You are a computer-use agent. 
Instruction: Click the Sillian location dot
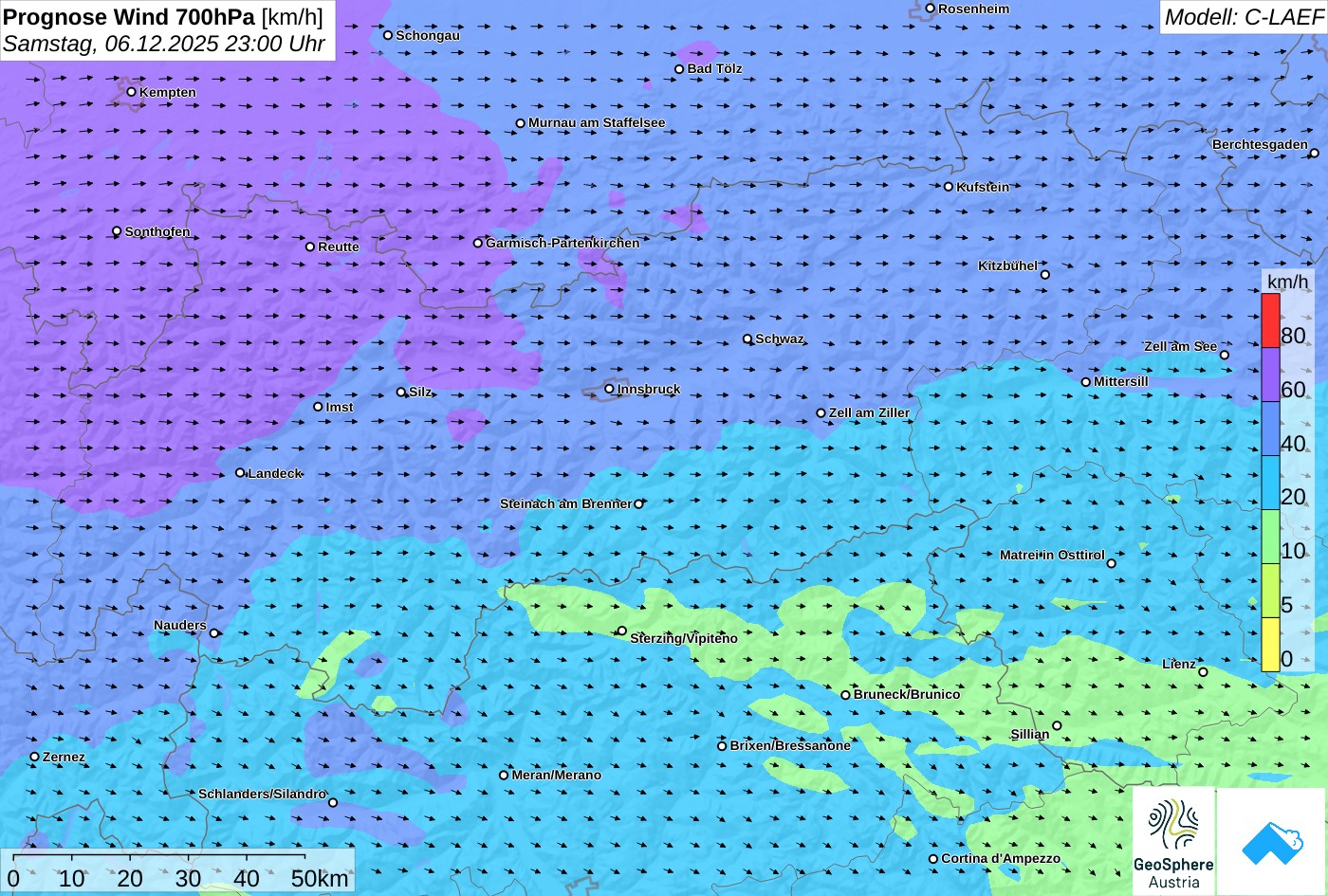(1057, 726)
